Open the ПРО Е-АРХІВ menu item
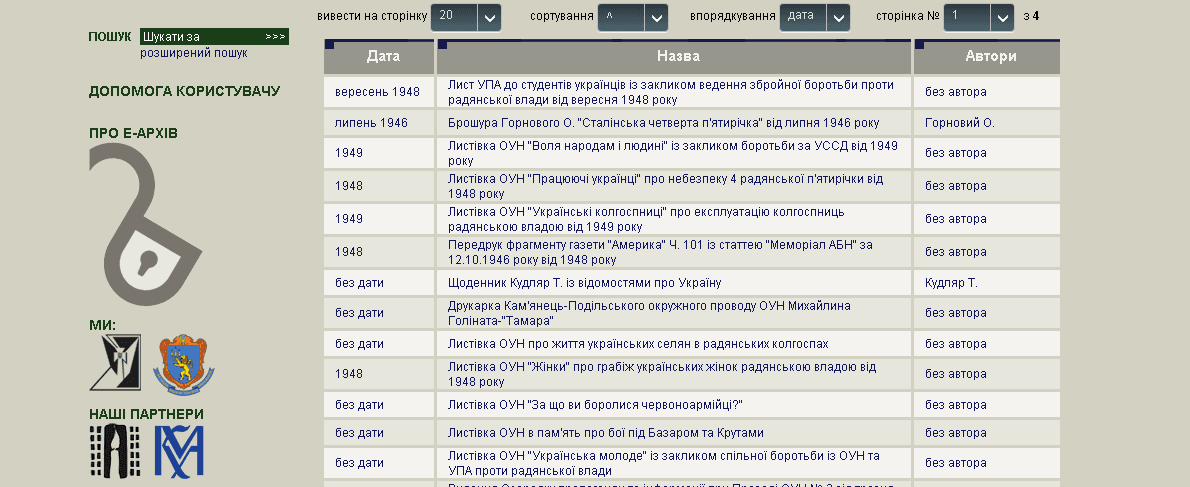1190x487 pixels. pyautogui.click(x=133, y=133)
